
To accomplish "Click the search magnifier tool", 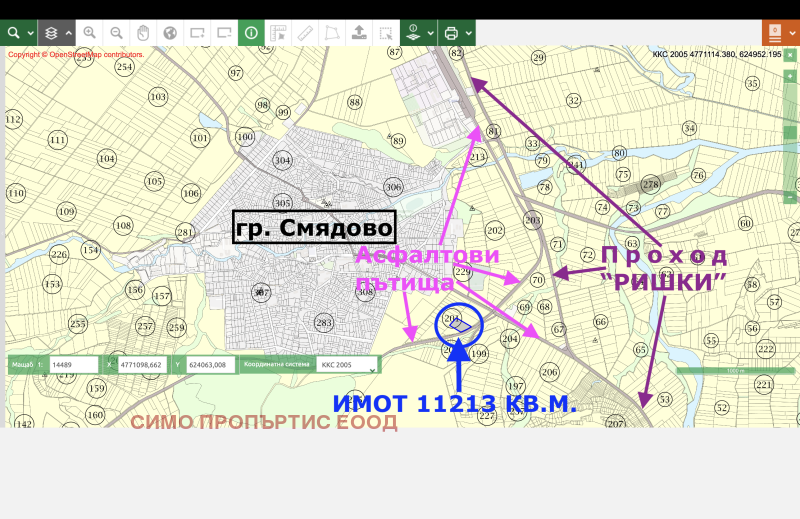I will (14, 32).
